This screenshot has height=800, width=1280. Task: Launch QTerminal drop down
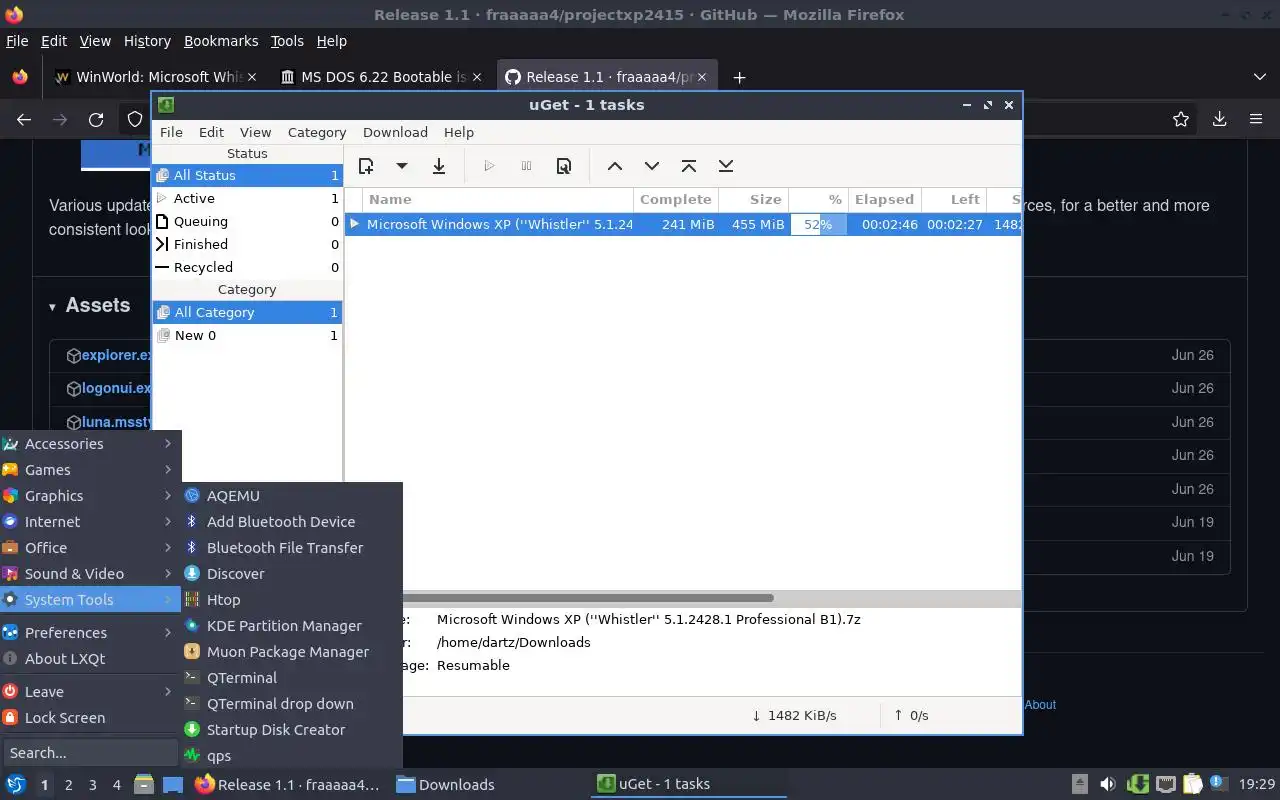pyautogui.click(x=292, y=704)
